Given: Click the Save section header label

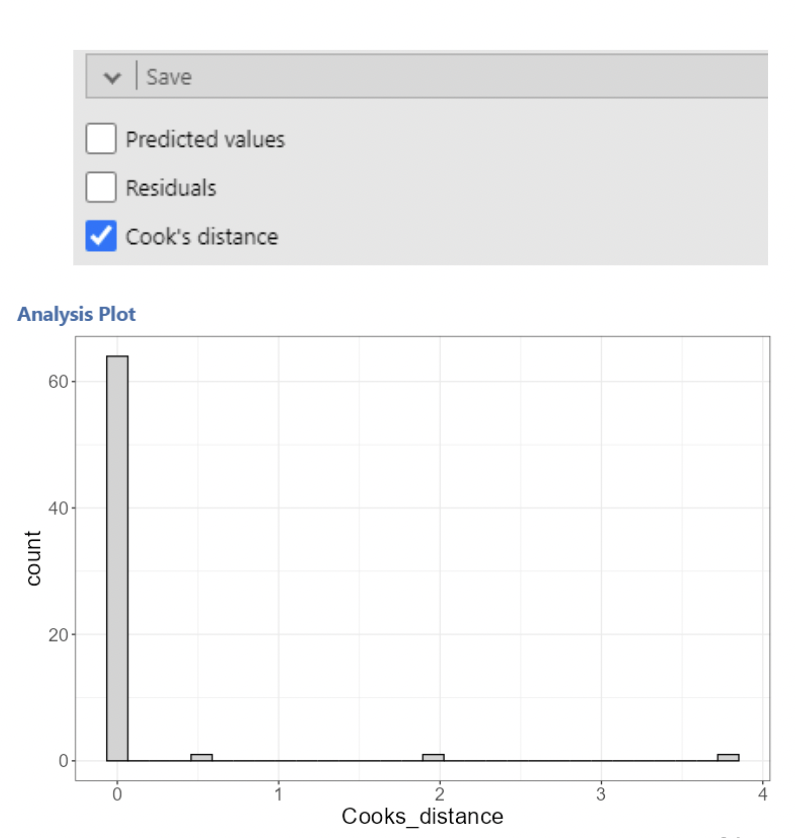Looking at the screenshot, I should (x=169, y=76).
